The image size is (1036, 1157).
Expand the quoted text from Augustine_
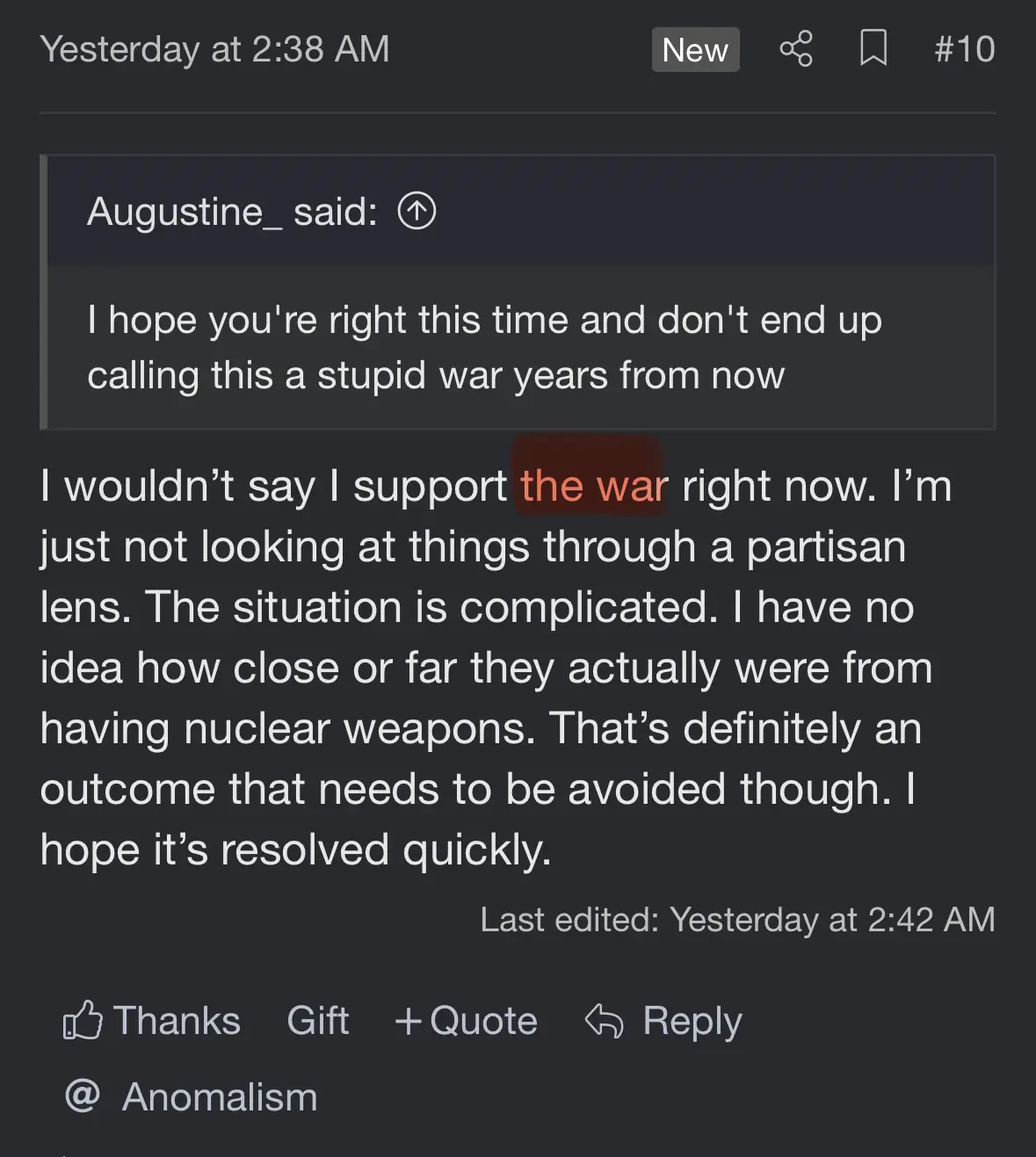click(x=483, y=348)
